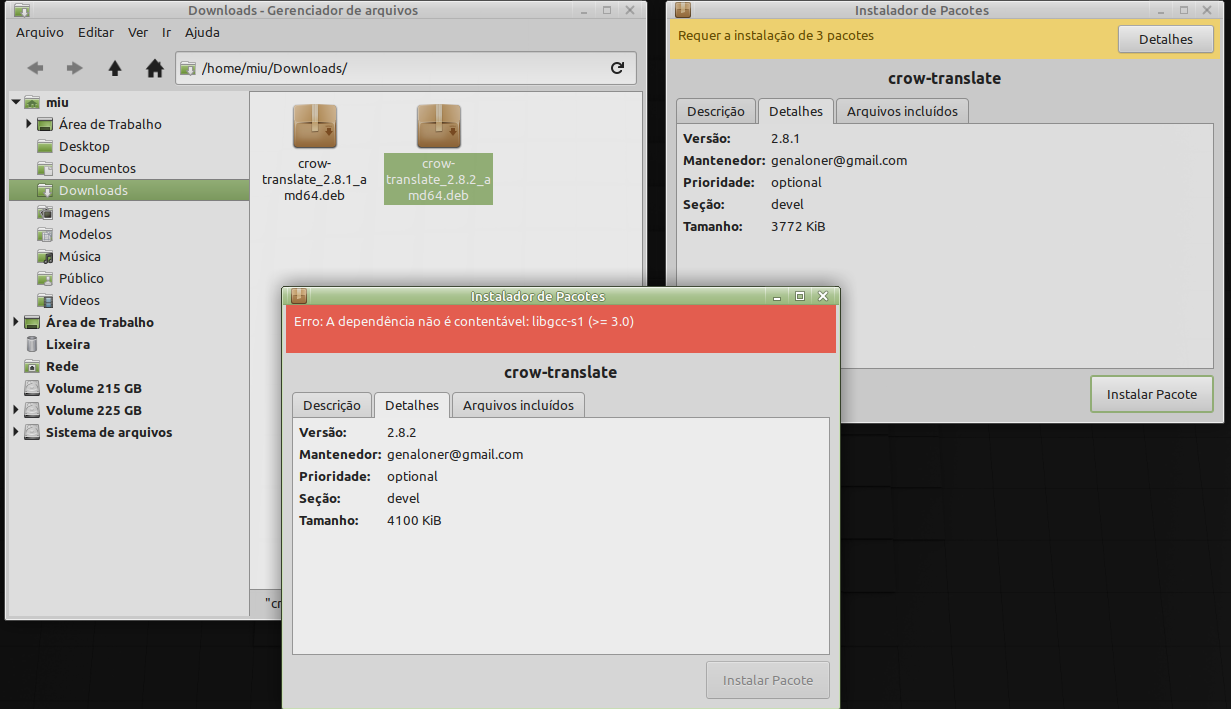Click the Modelos folder icon in sidebar
Viewport: 1231px width, 709px height.
[45, 234]
